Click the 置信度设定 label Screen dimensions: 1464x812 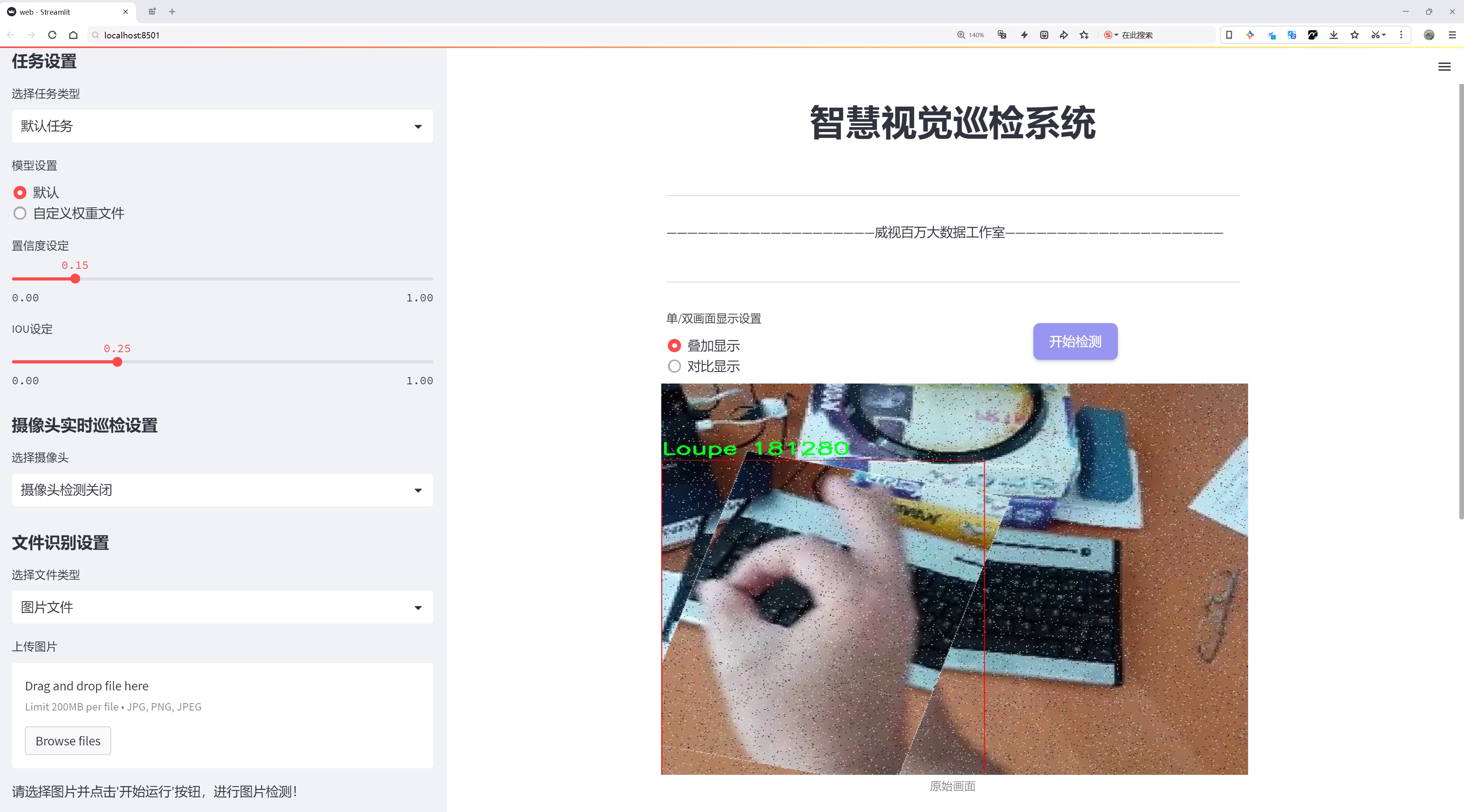[40, 246]
